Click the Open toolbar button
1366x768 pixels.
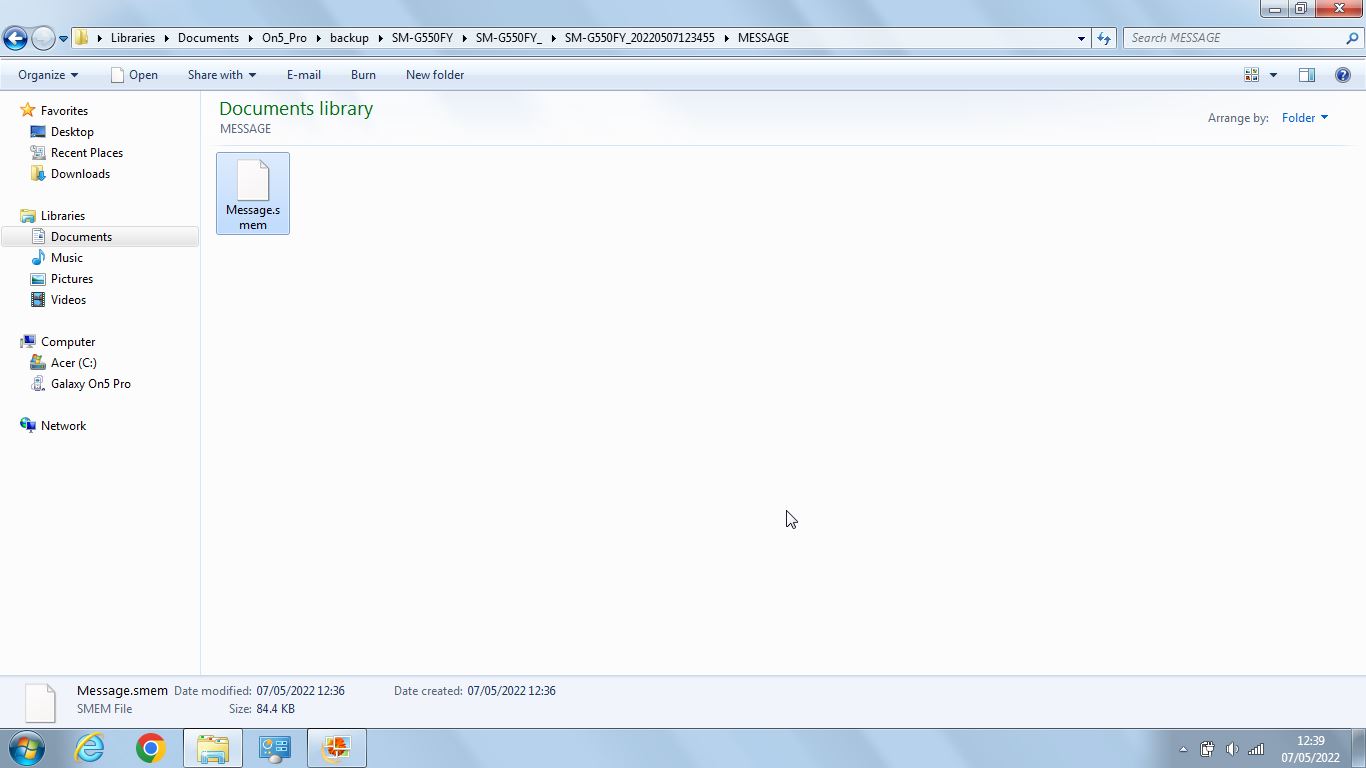click(x=134, y=75)
